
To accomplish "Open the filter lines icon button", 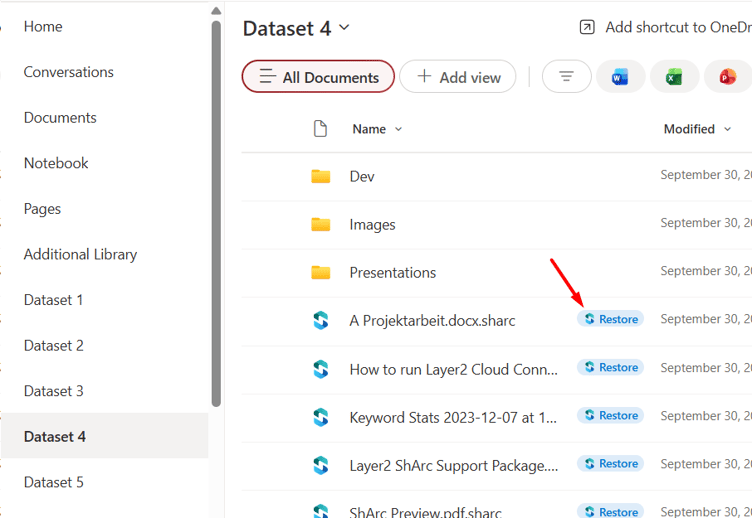I will [566, 77].
